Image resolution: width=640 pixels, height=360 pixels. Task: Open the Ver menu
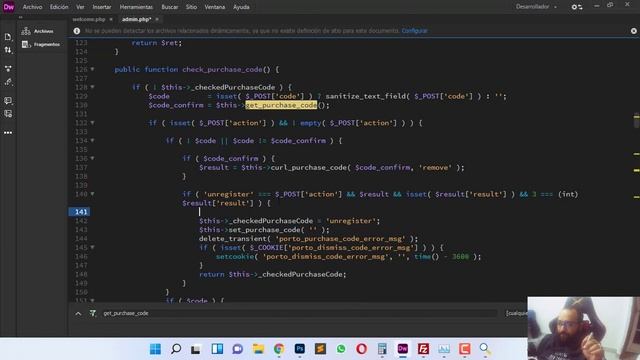click(80, 7)
